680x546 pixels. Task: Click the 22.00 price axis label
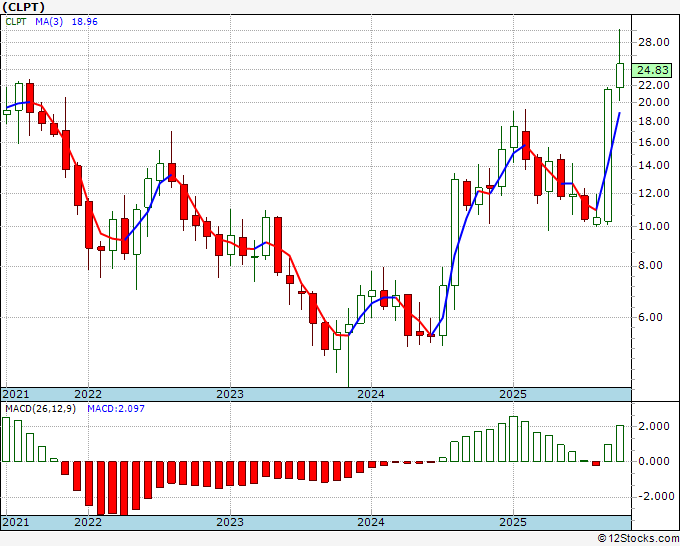(x=654, y=85)
